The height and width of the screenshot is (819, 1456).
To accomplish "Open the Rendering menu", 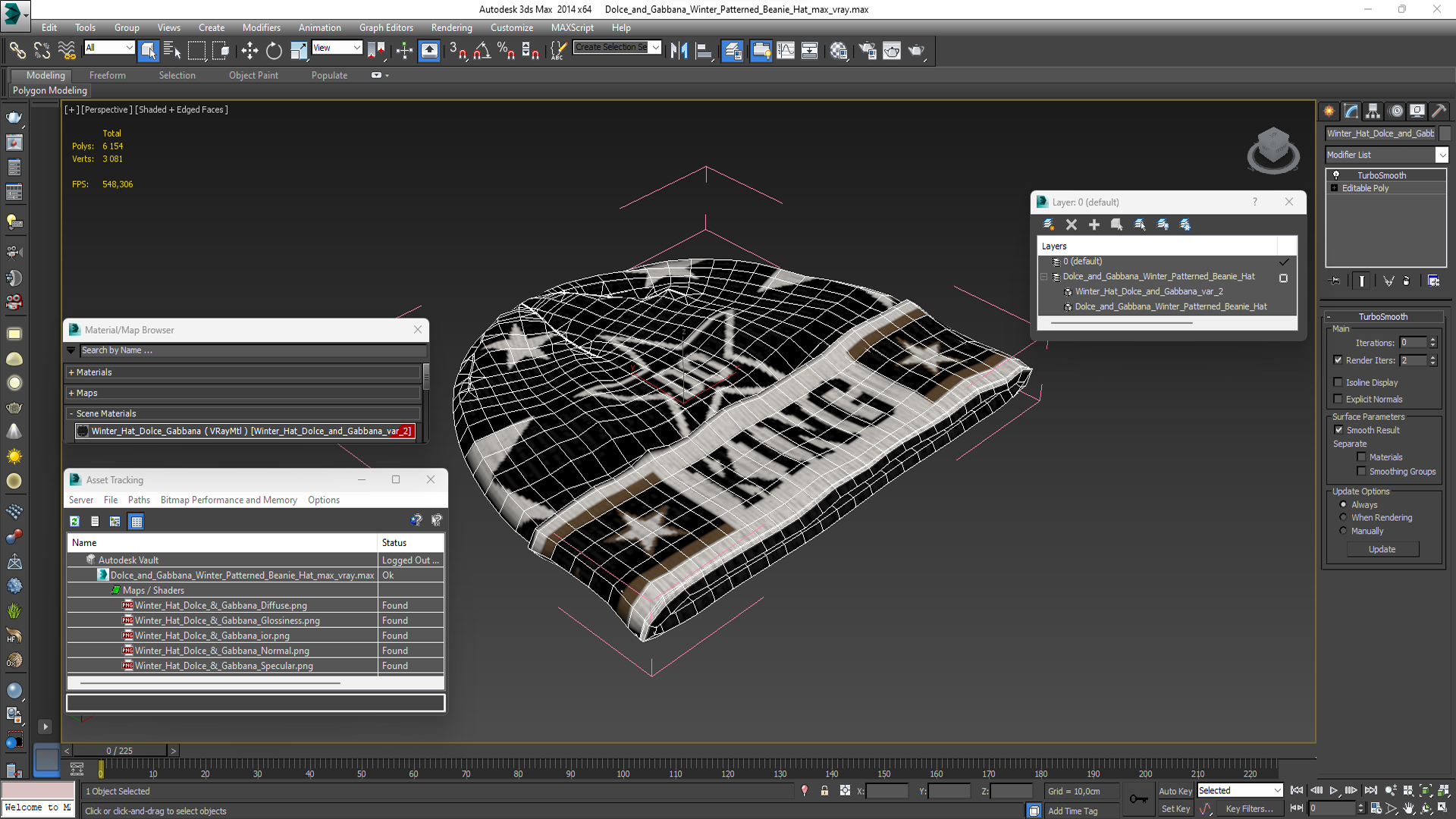I will [451, 27].
